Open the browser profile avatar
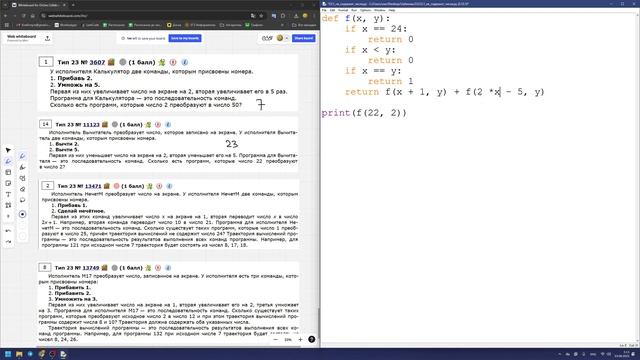Image resolution: width=640 pixels, height=360 pixels. [305, 16]
